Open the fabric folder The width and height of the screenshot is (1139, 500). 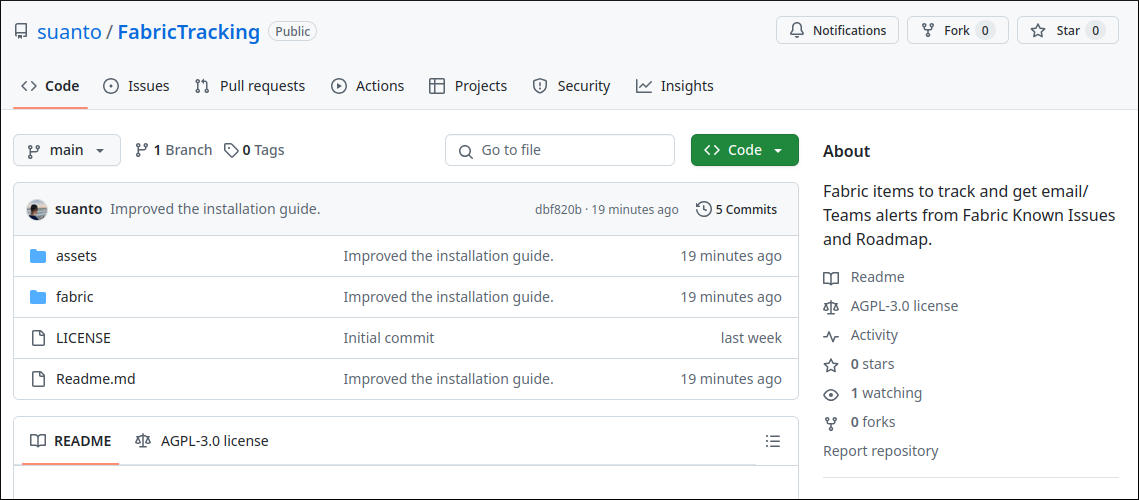coord(75,297)
